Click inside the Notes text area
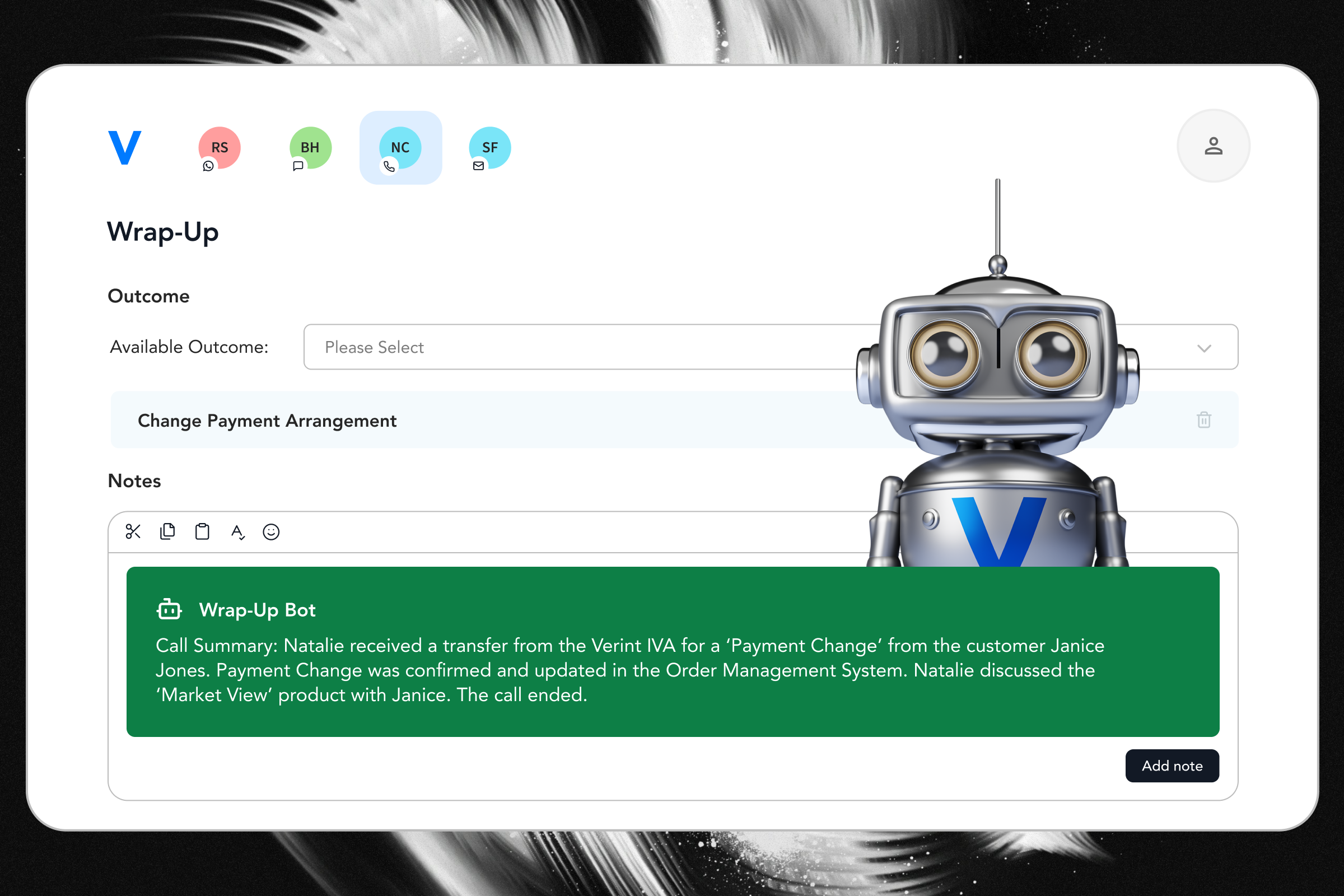The width and height of the screenshot is (1344, 896). 400,760
